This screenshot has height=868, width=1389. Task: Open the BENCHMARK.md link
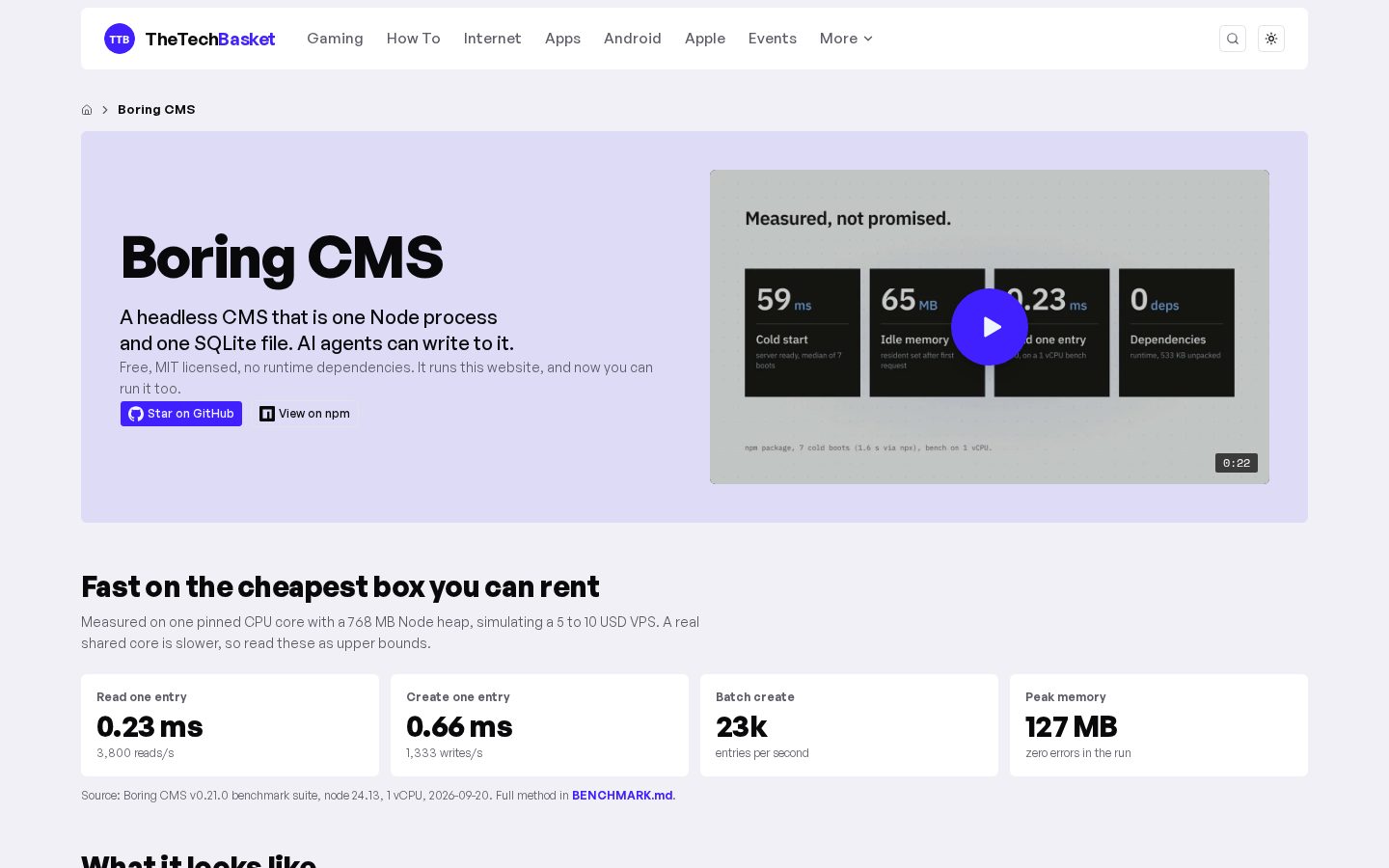click(x=622, y=796)
